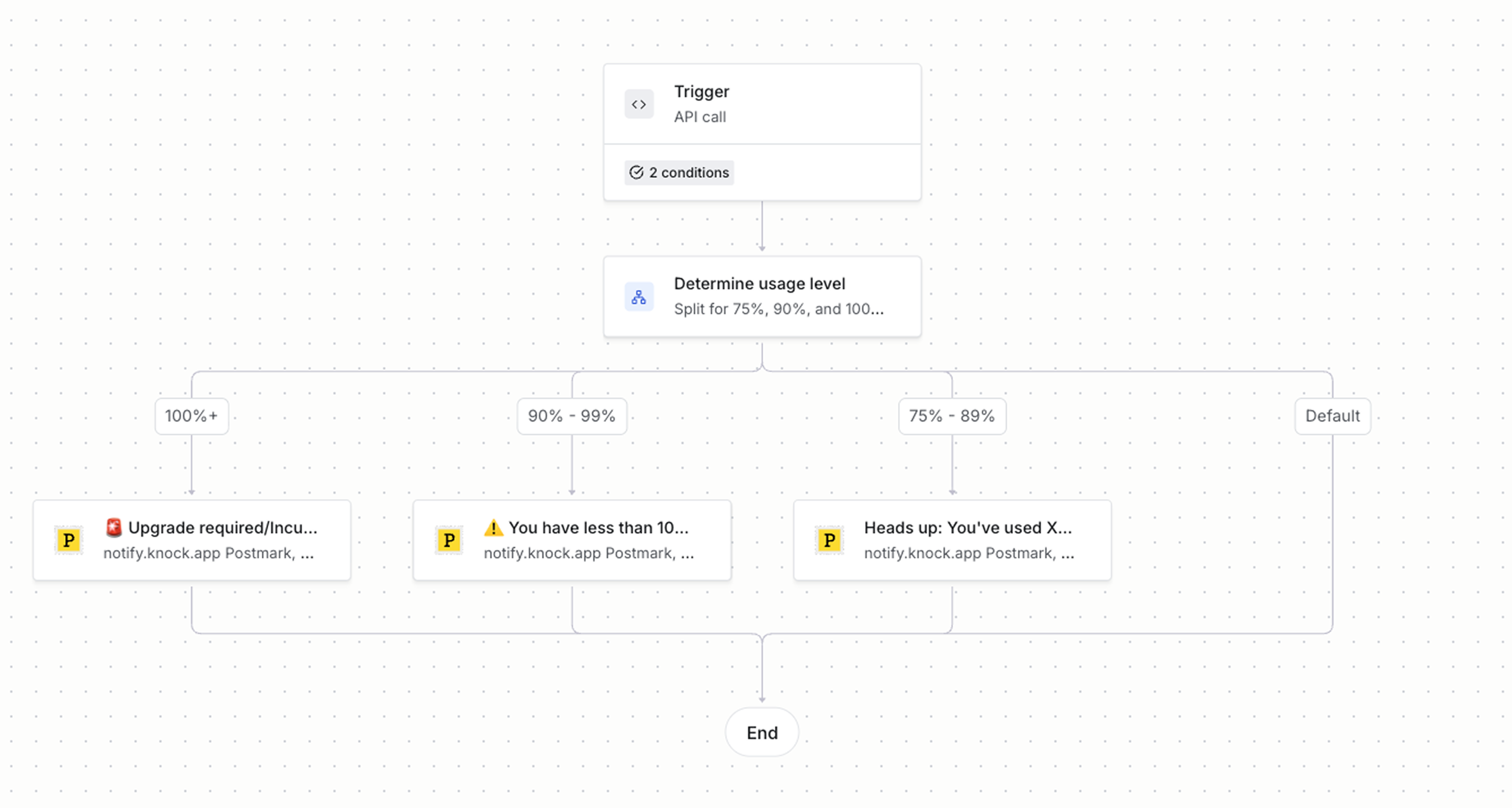Click the code trigger icon on Trigger node
Screen dimensions: 1512x808
(639, 104)
